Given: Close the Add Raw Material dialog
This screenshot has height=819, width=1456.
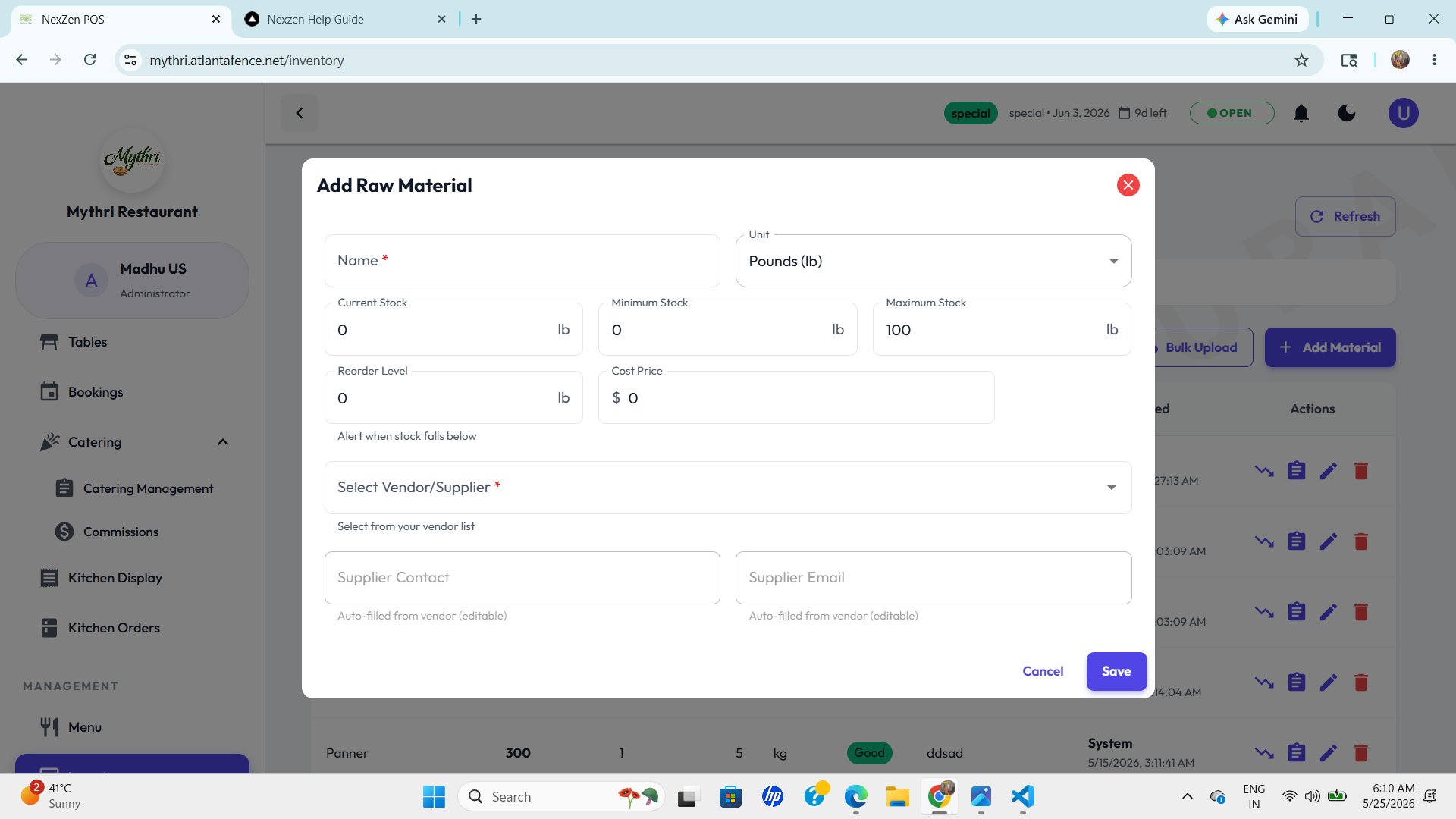Looking at the screenshot, I should coord(1128,185).
